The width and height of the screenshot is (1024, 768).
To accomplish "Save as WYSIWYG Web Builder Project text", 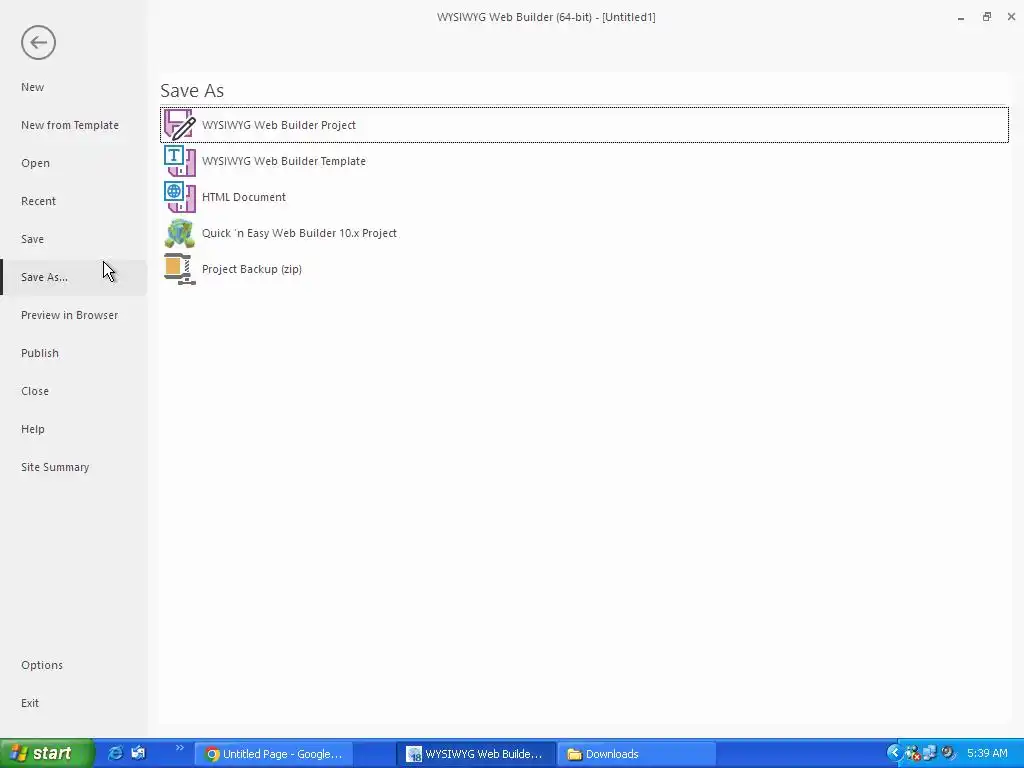I will (279, 125).
